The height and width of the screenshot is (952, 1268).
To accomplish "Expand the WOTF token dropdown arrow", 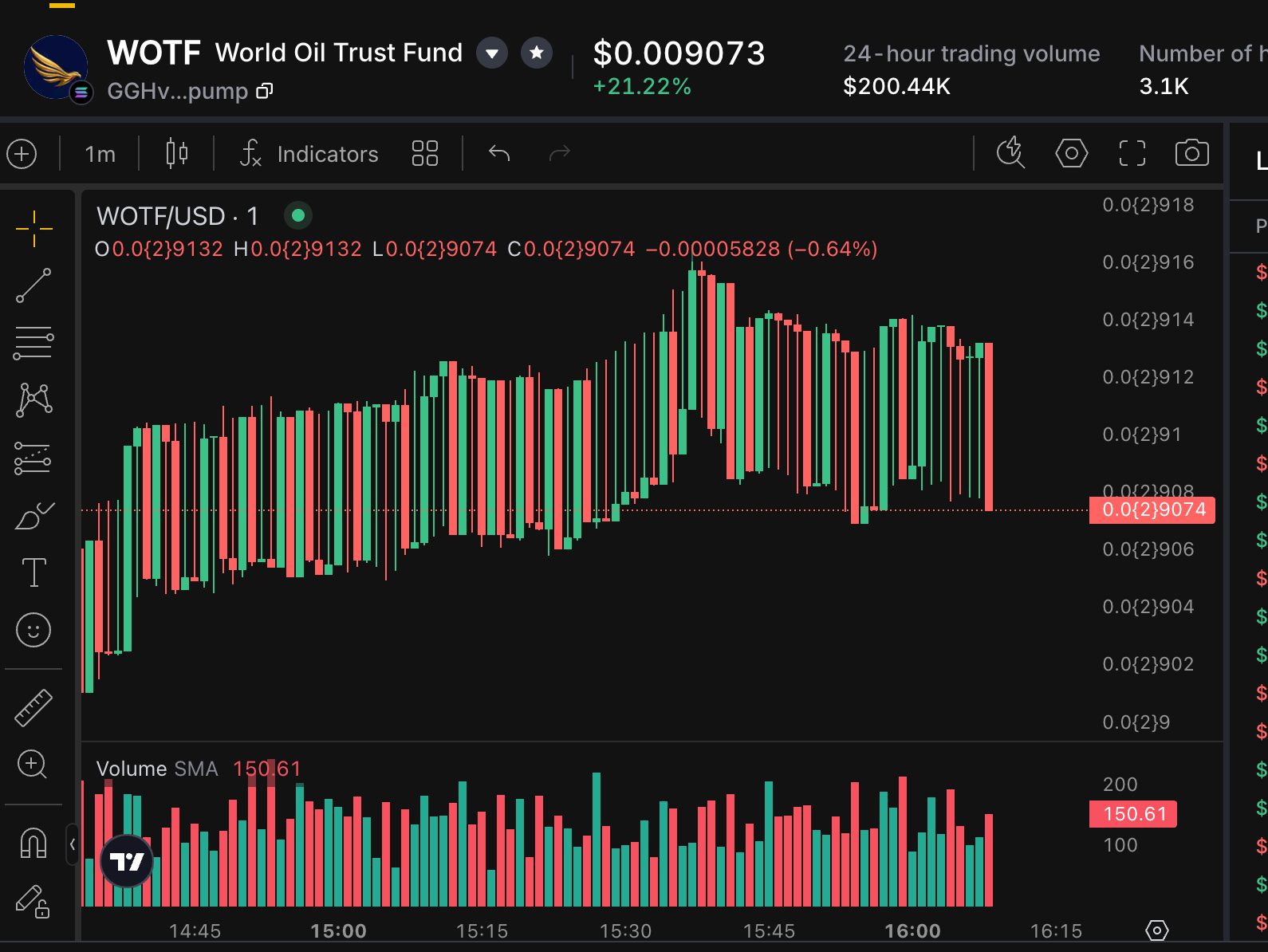I will tap(492, 53).
